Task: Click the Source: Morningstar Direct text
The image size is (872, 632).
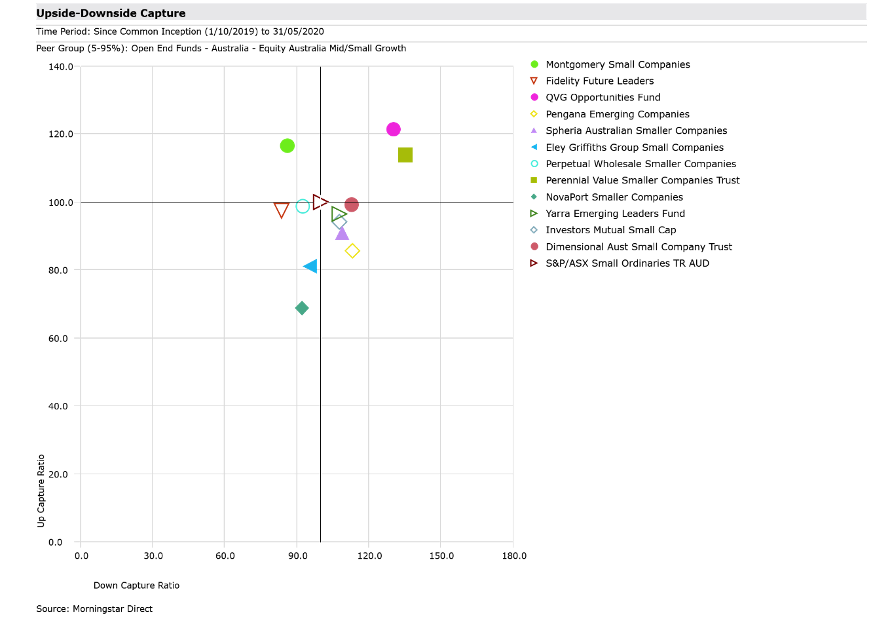Action: click(x=95, y=609)
